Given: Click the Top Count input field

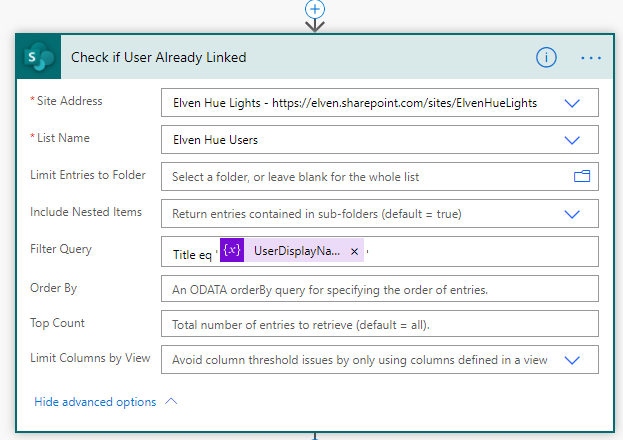Looking at the screenshot, I should 379,324.
